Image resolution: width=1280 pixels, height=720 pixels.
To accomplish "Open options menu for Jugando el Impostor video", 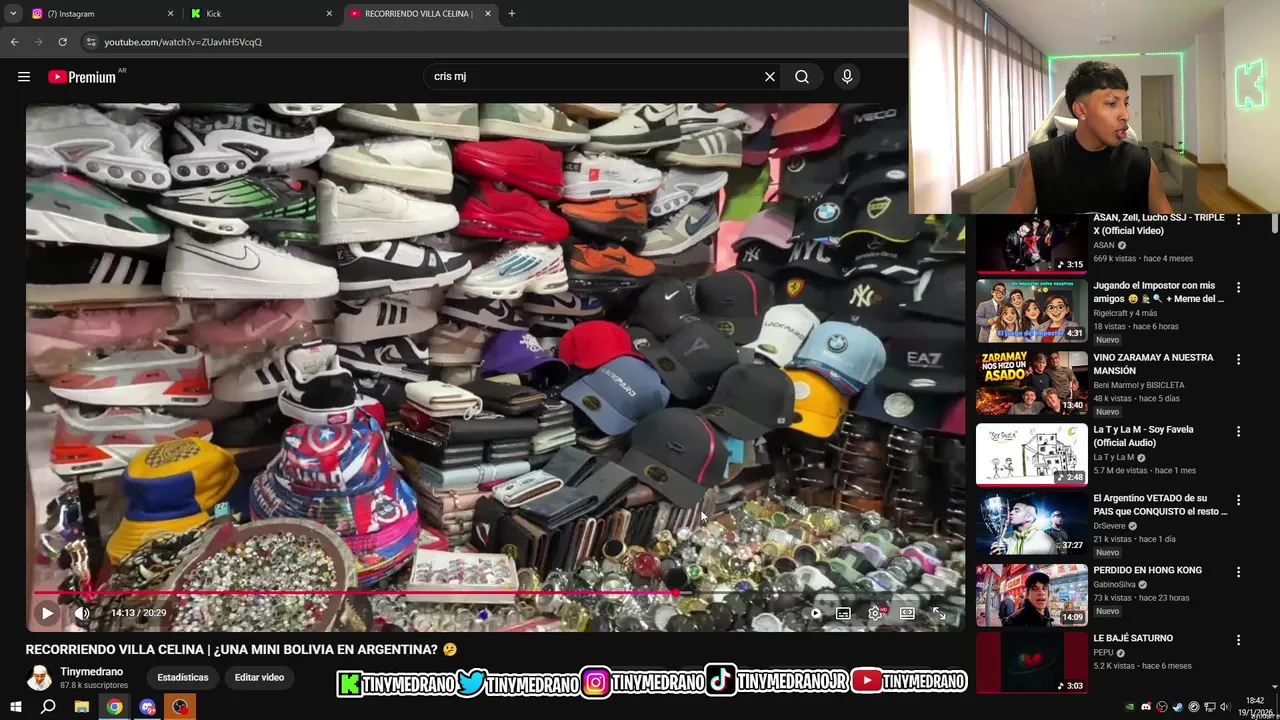I will point(1238,287).
